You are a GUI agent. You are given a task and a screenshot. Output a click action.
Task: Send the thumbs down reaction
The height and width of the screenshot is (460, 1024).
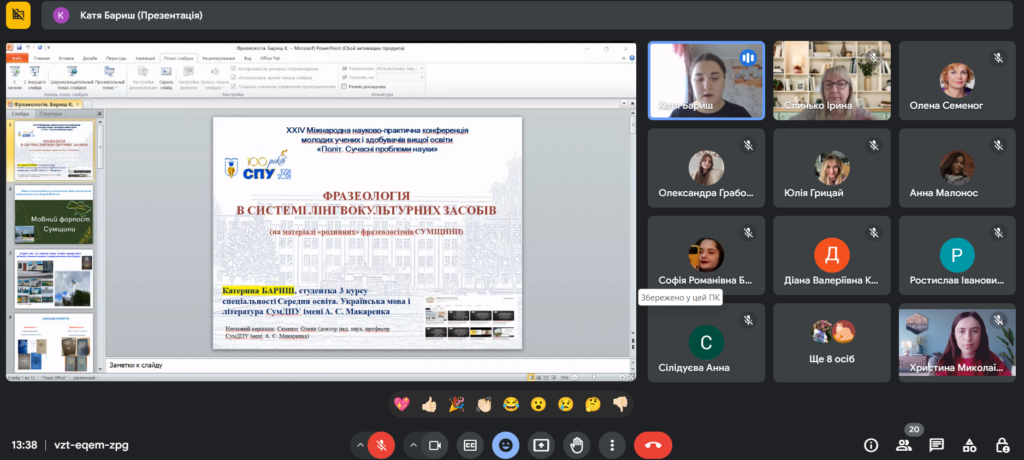coord(619,404)
